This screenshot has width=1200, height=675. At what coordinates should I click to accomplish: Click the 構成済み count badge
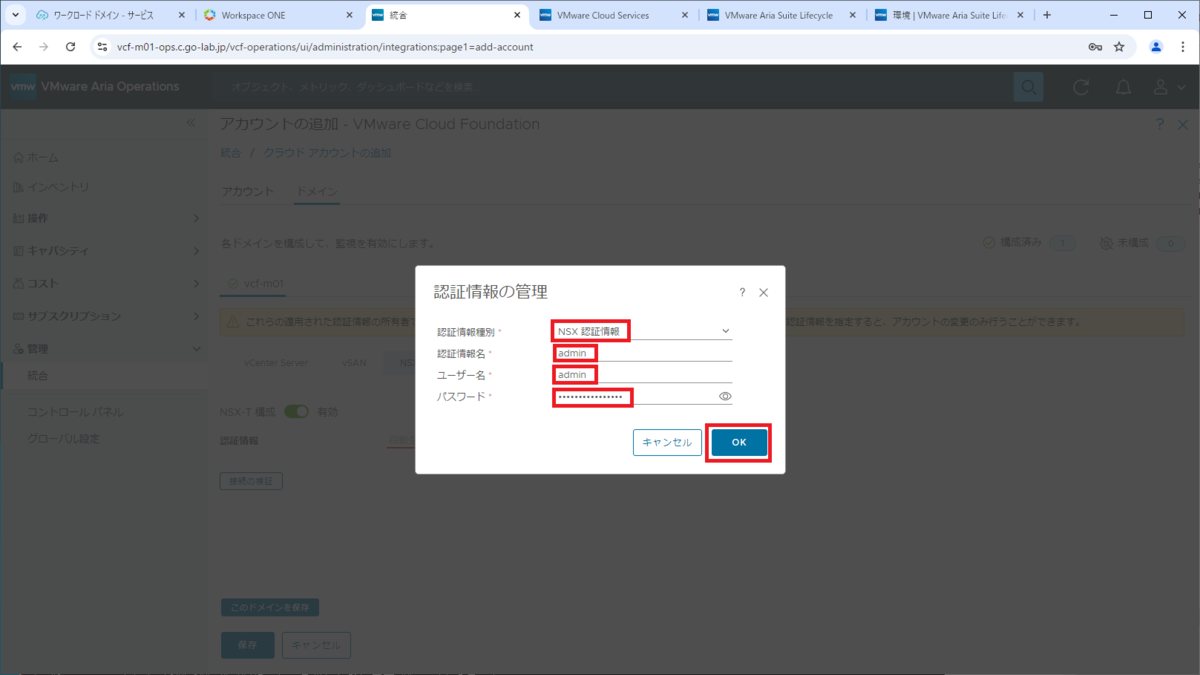tap(1061, 243)
